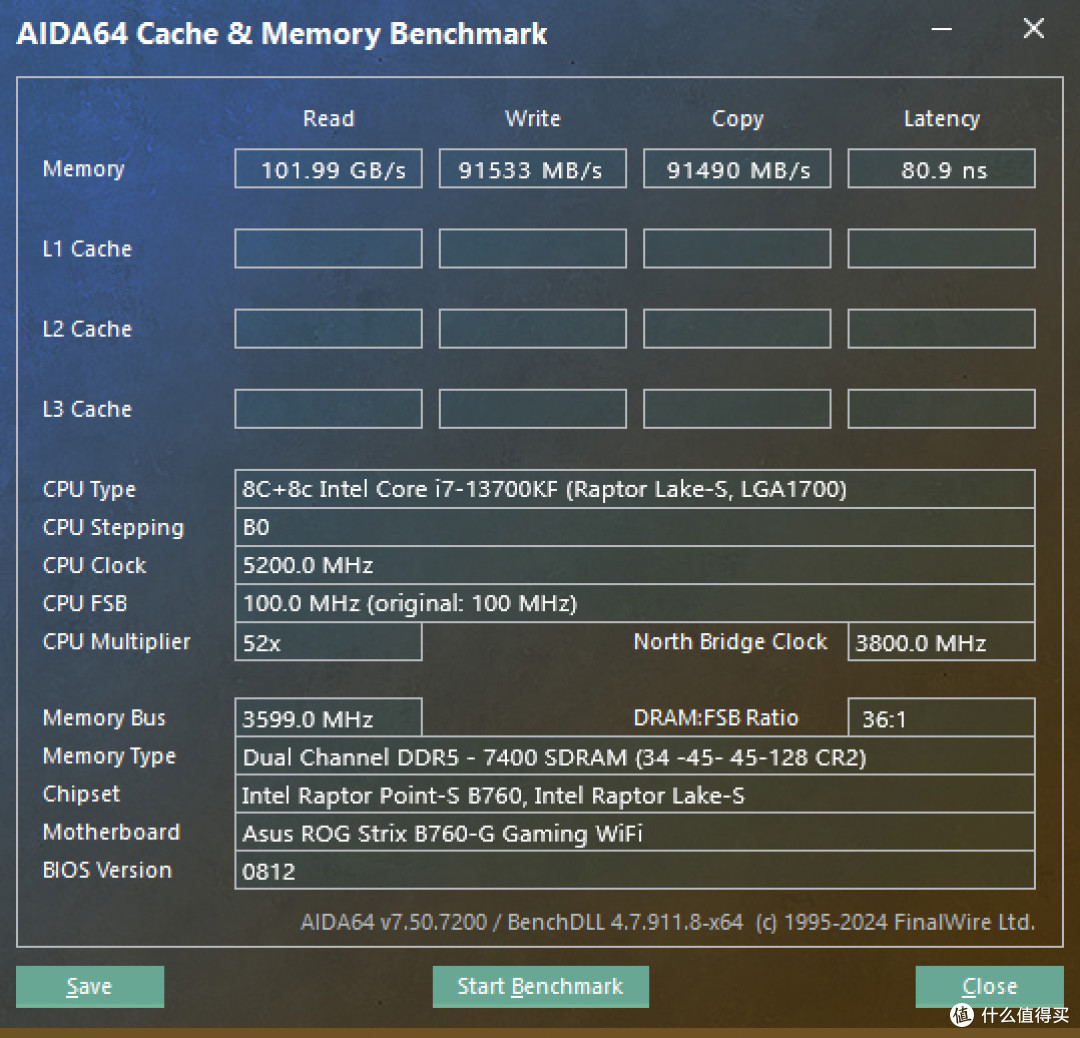The image size is (1080, 1038).
Task: Close the benchmark dialog via Close button
Action: tap(989, 986)
